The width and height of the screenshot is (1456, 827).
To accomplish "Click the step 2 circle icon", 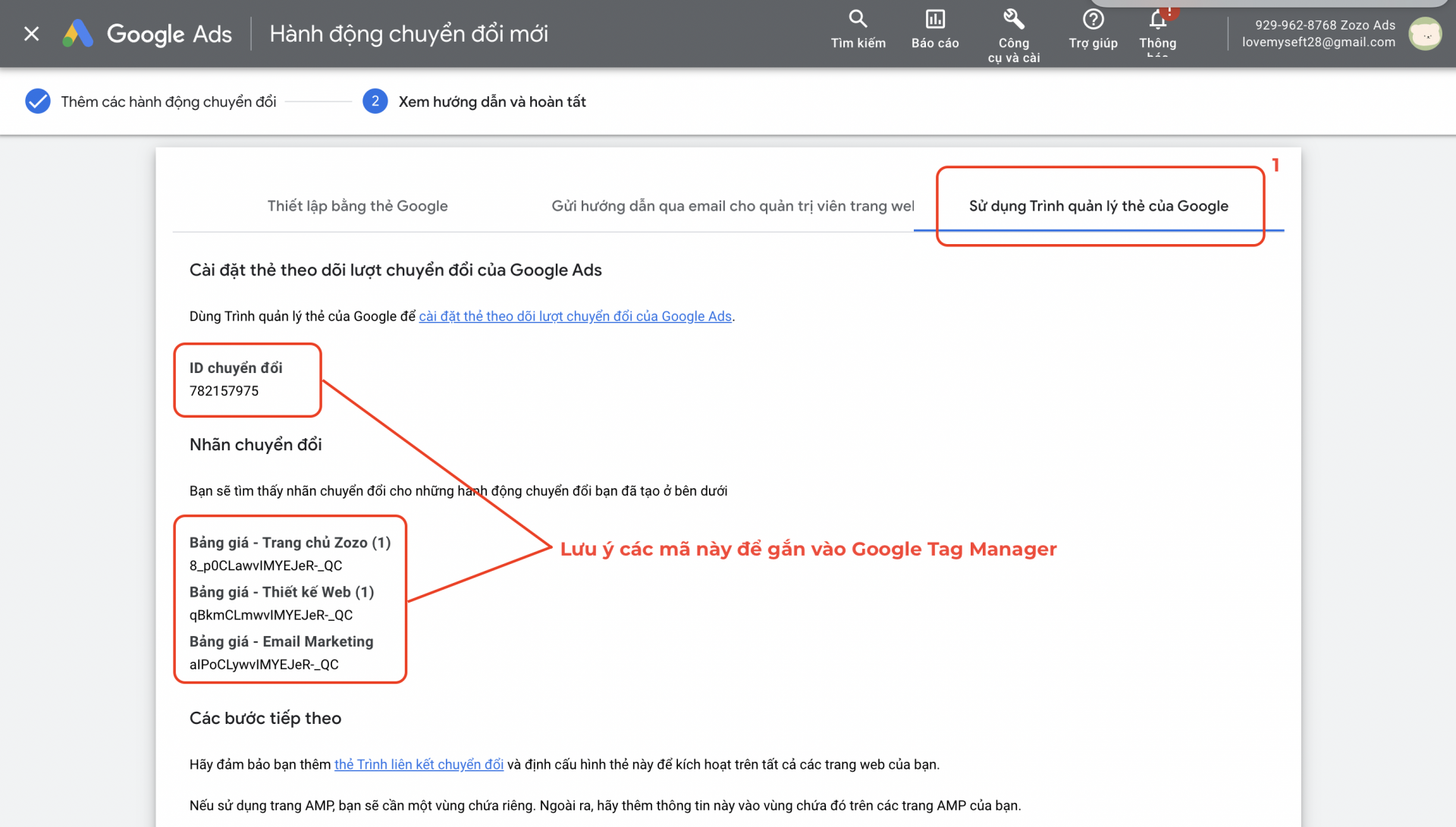I will [375, 101].
